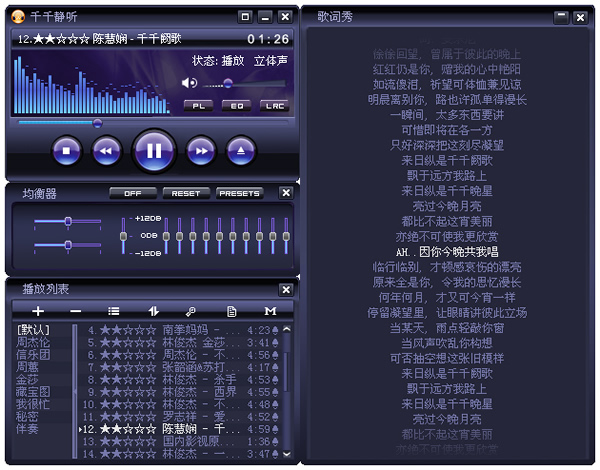Turn the equalizer OFF
The width and height of the screenshot is (600, 470).
tap(132, 193)
